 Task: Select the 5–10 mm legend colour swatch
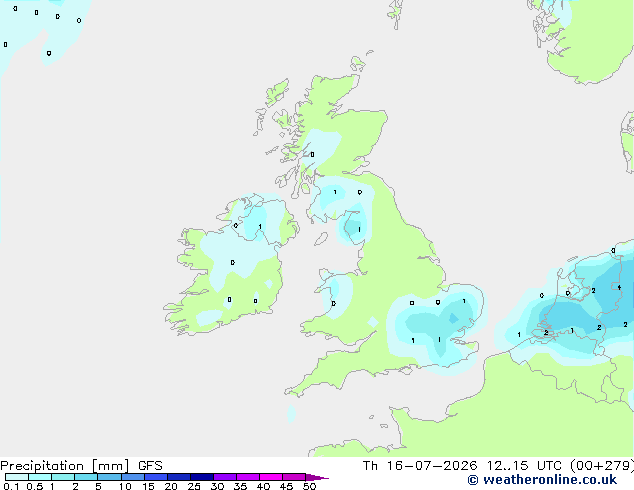(109, 477)
